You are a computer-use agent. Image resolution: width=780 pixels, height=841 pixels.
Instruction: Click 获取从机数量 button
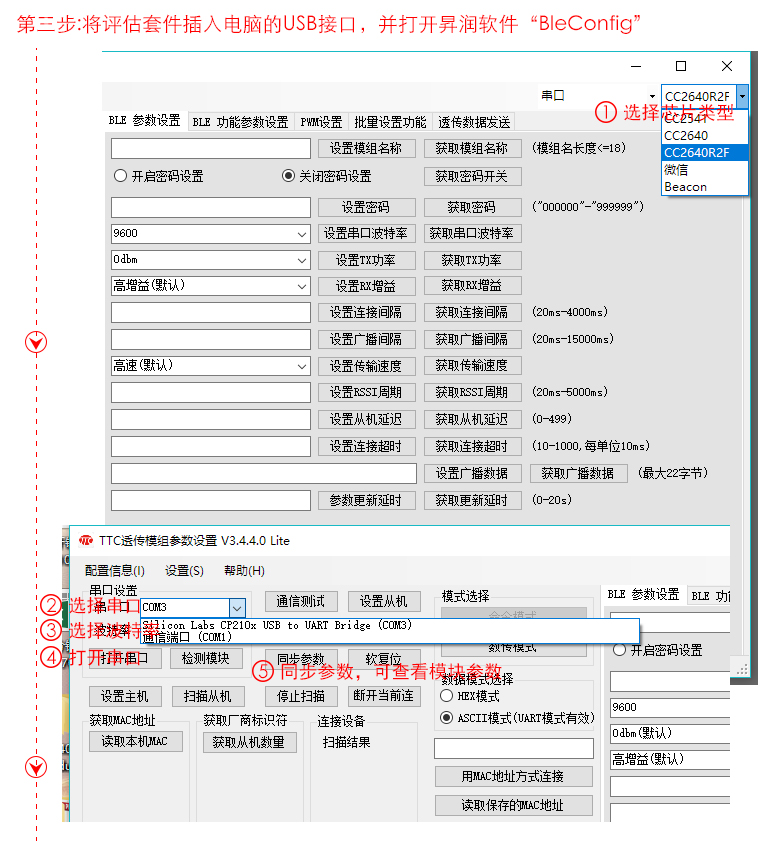click(249, 742)
